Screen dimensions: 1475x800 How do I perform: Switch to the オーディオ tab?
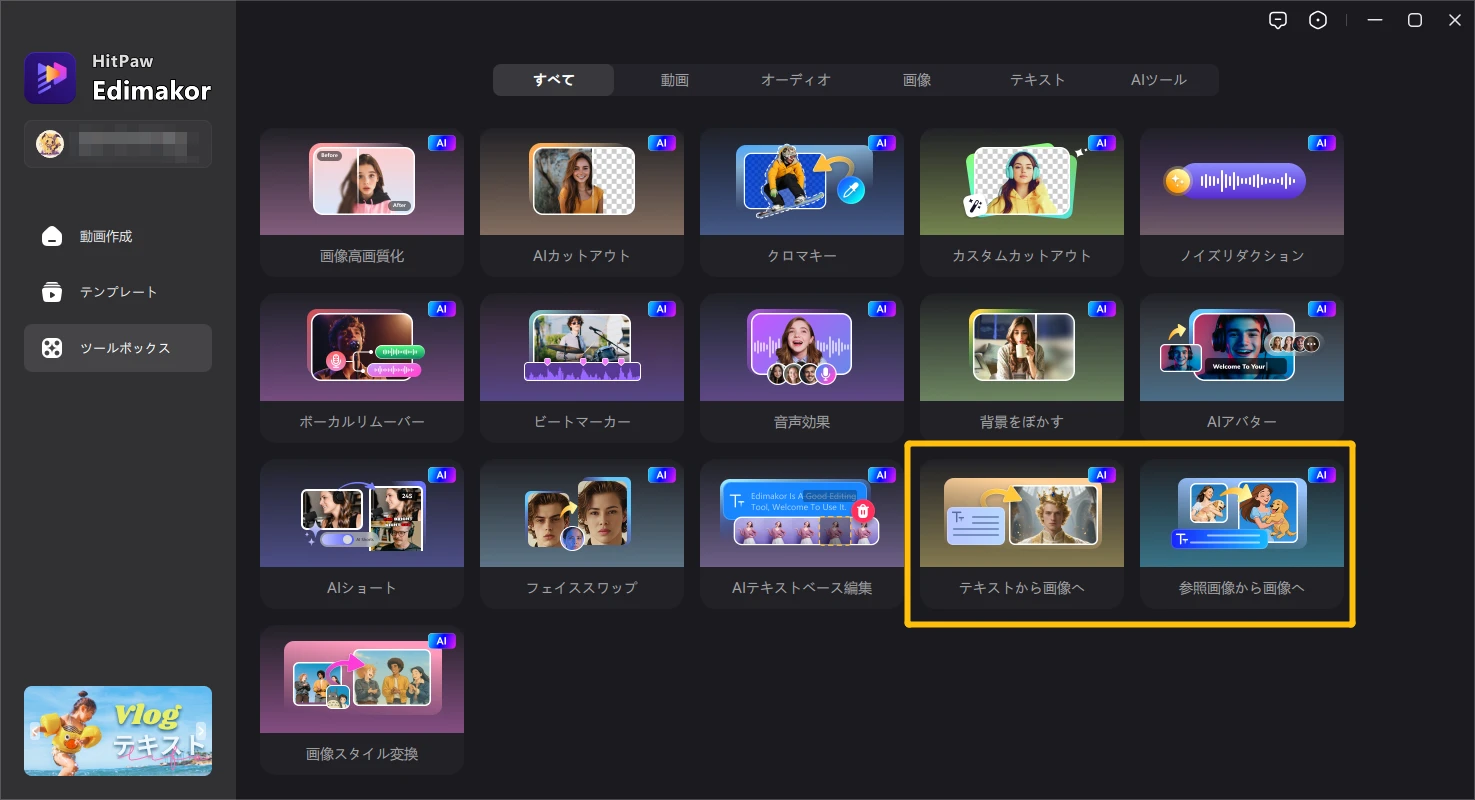click(x=795, y=80)
